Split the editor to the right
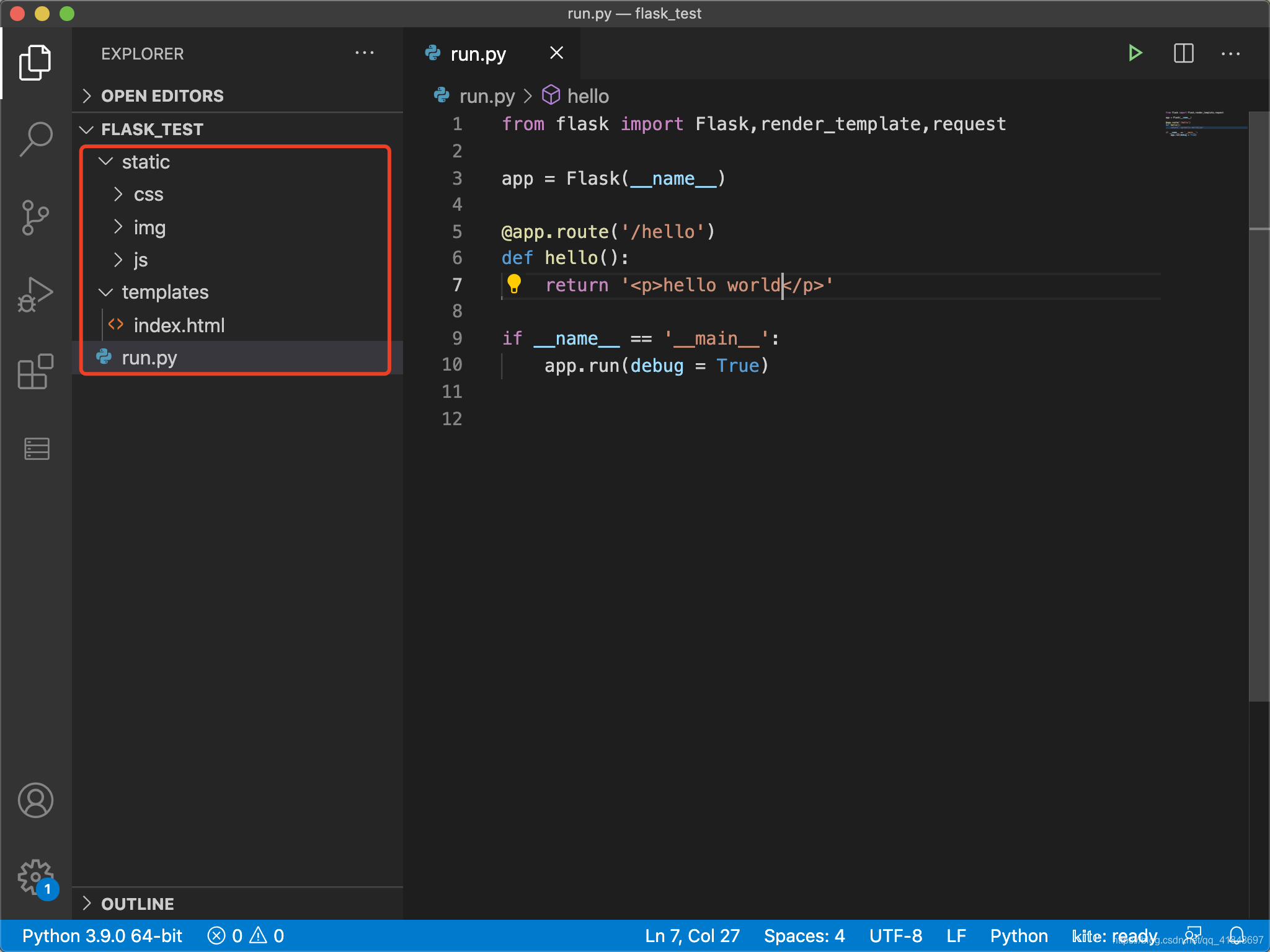The image size is (1270, 952). pos(1183,53)
